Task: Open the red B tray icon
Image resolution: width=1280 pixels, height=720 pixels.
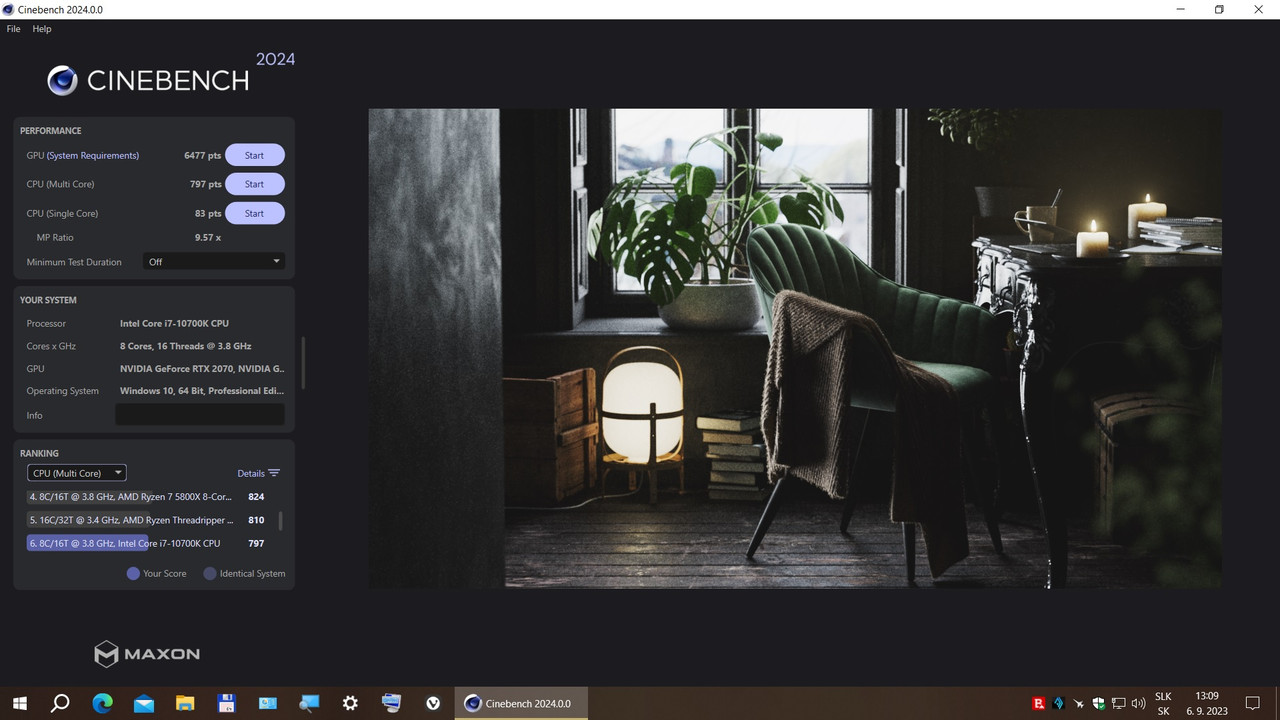Action: [x=1039, y=704]
